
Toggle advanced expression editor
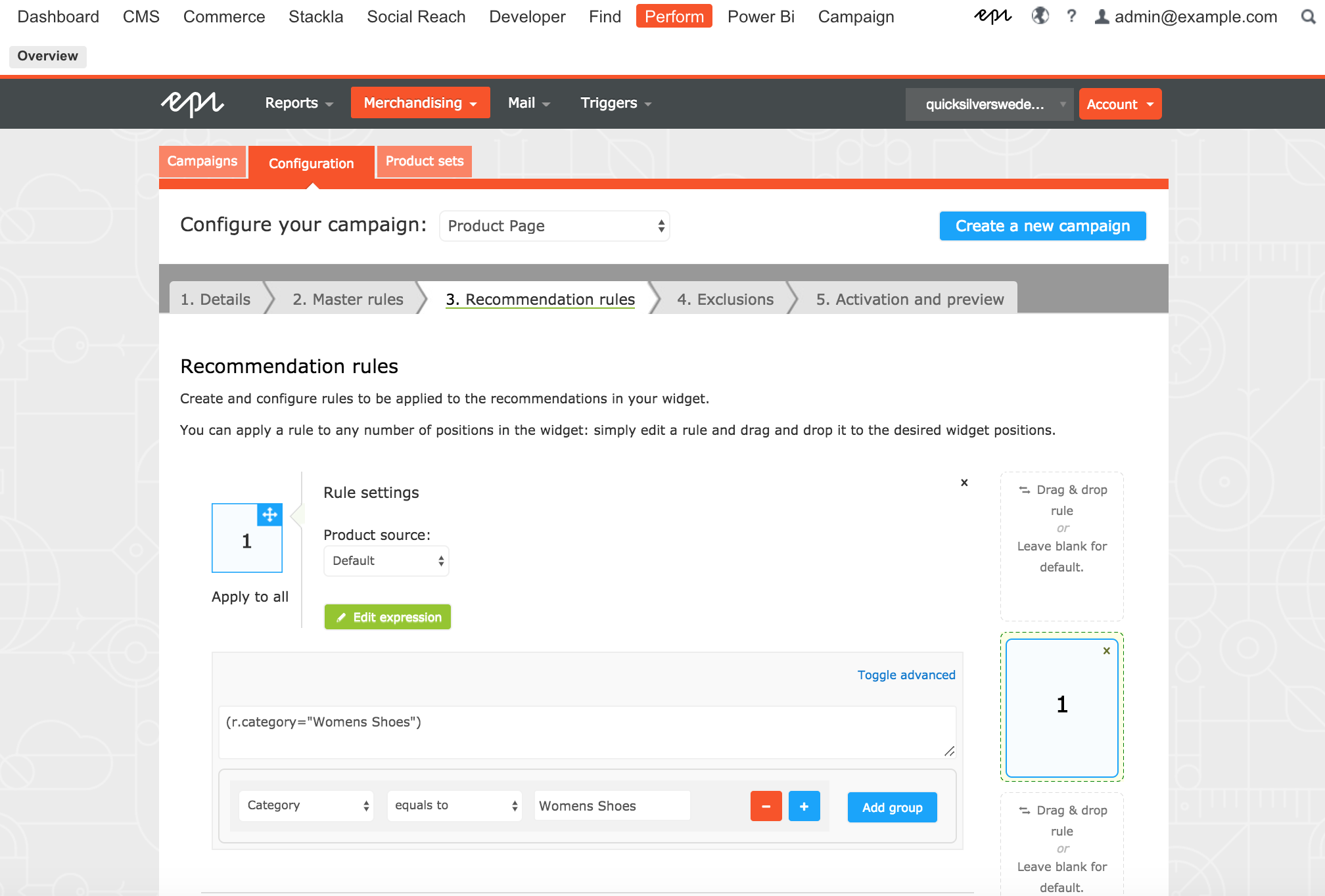point(906,675)
